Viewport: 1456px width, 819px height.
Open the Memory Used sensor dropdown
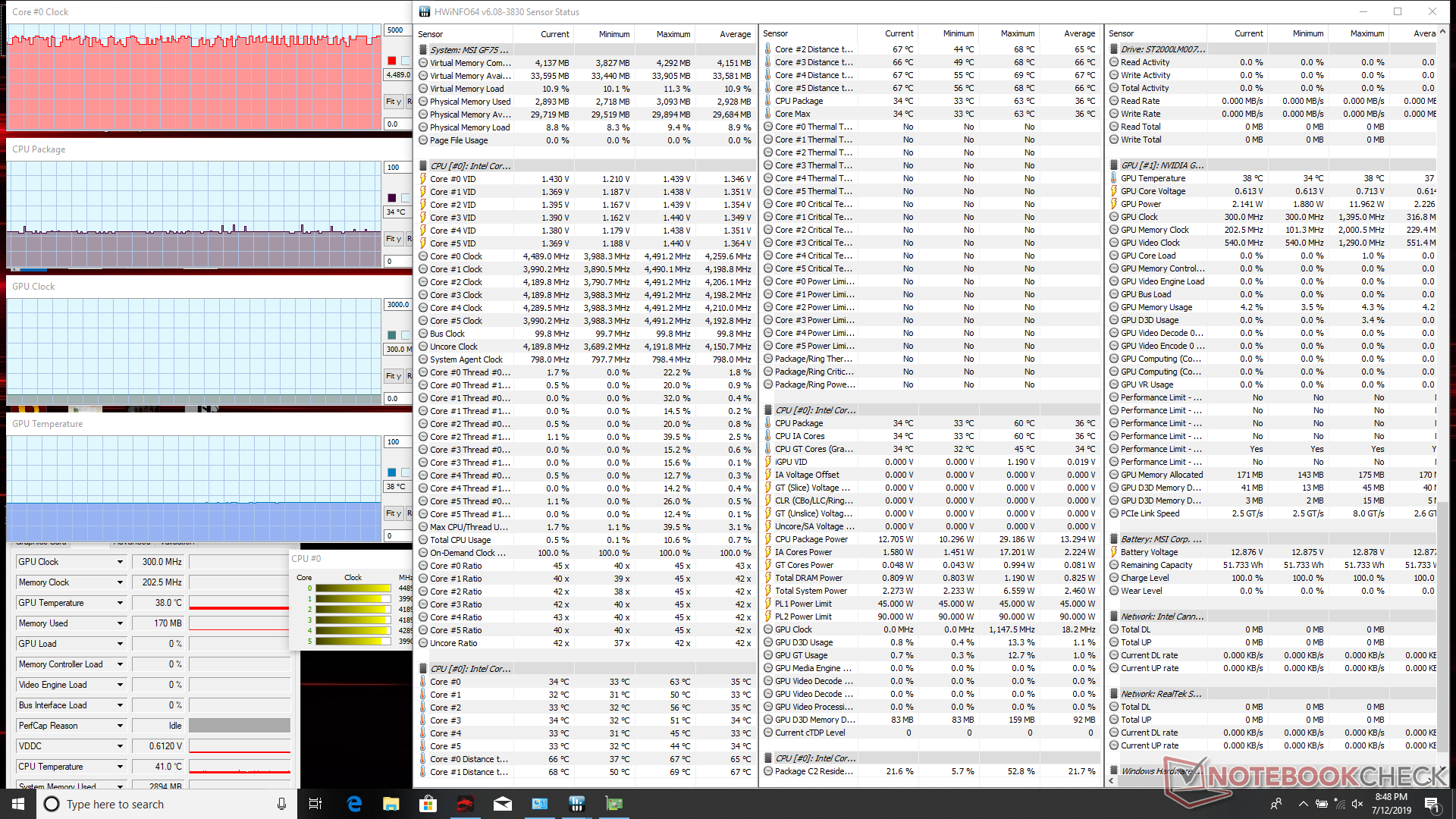[x=120, y=623]
